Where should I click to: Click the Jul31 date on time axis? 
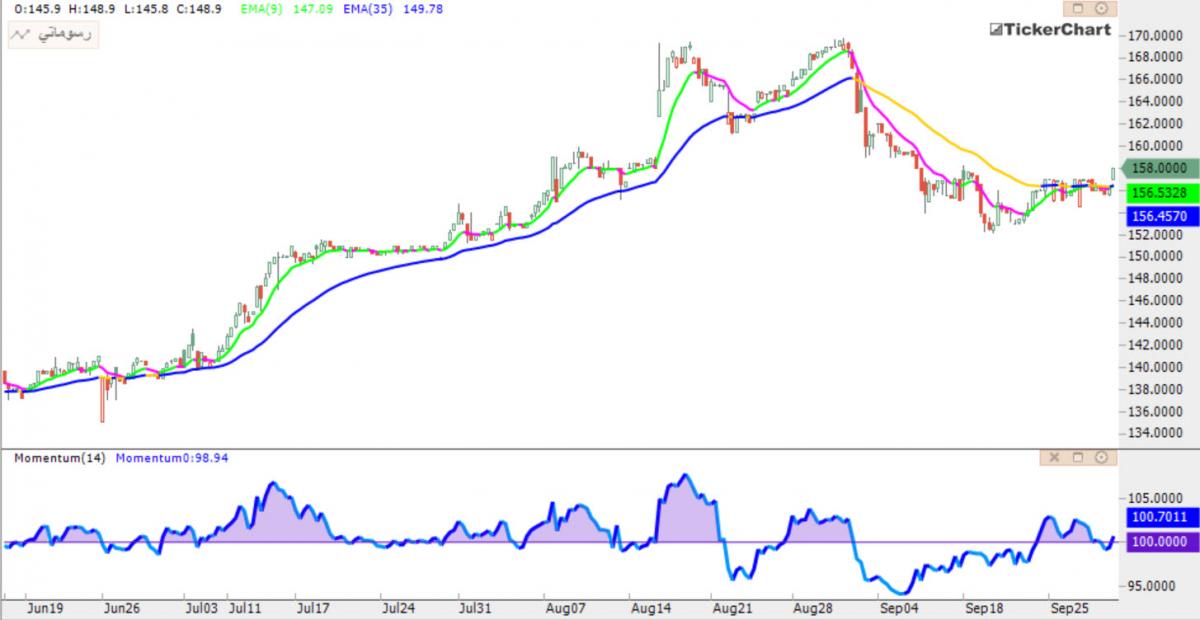474,607
